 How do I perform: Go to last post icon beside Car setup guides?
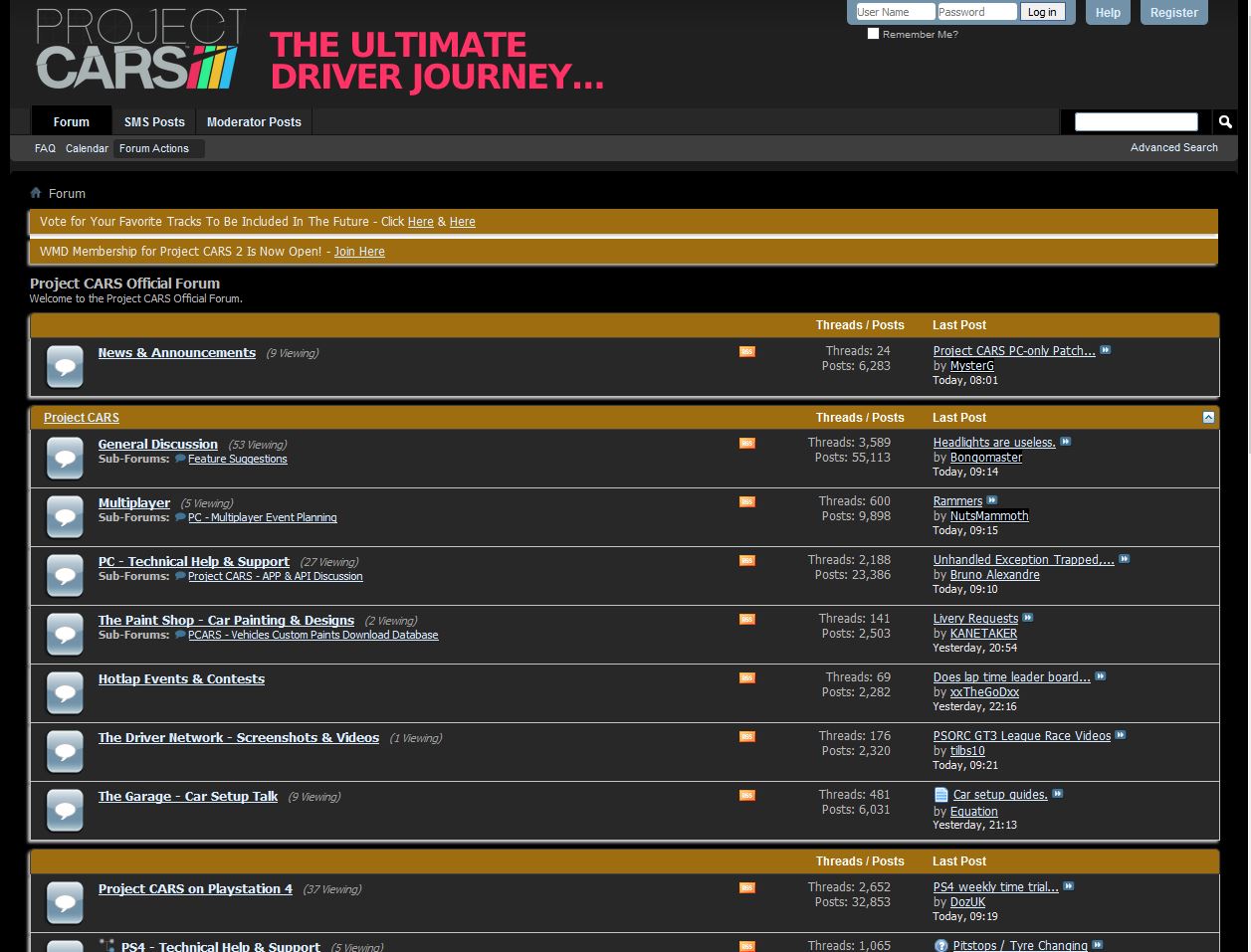point(1058,794)
